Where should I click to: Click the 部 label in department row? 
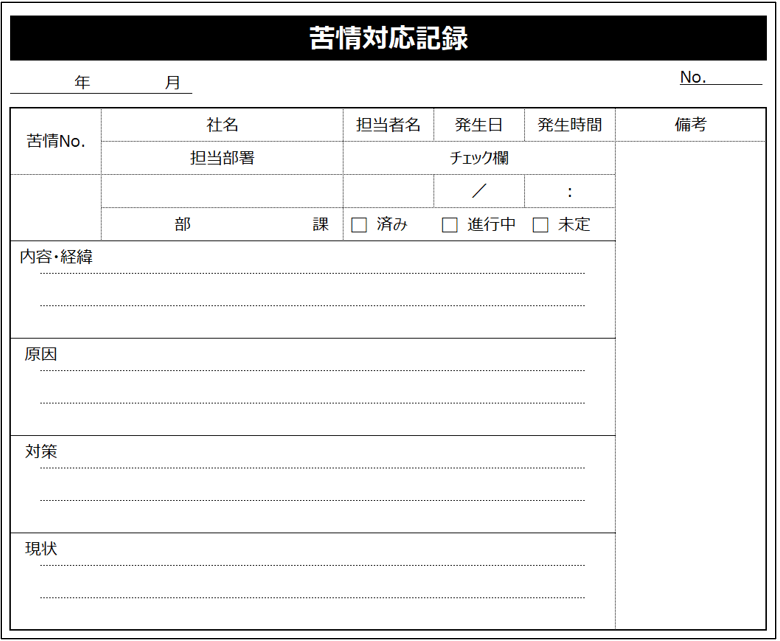183,225
